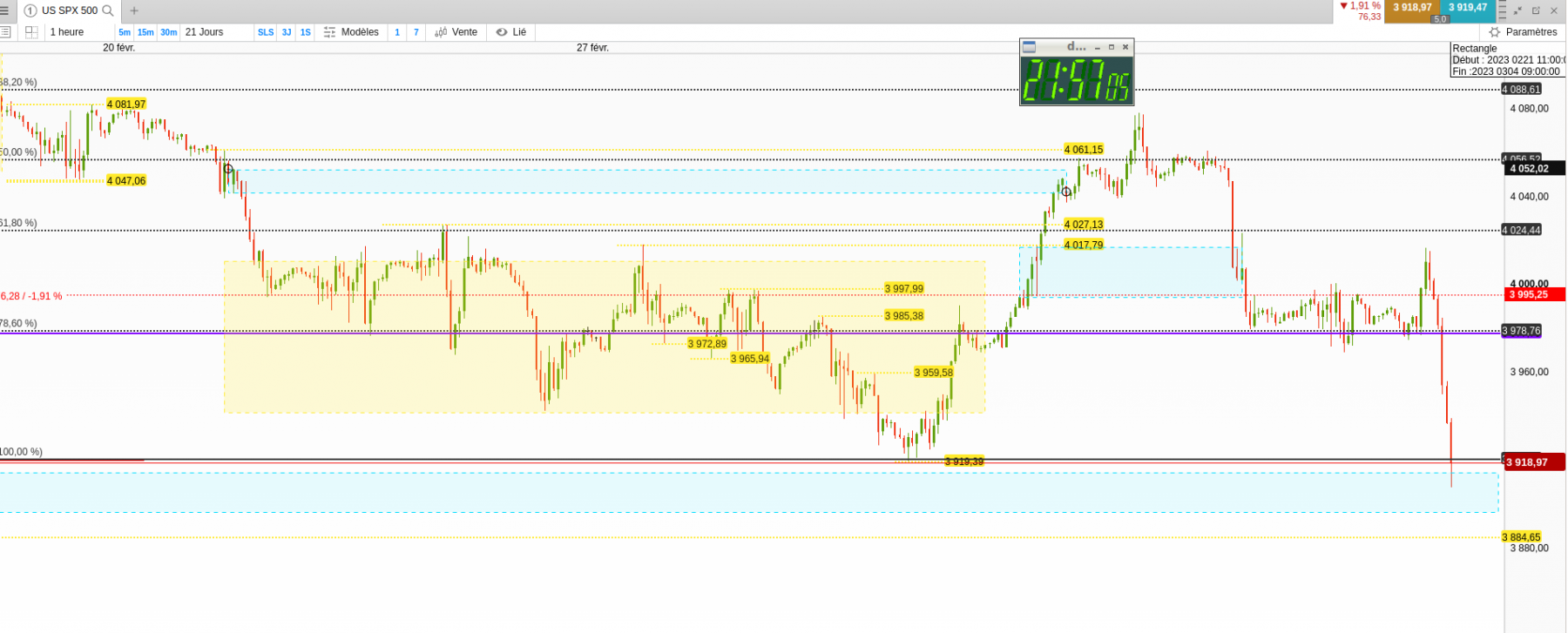Screen dimensions: 1568x633
Task: Toggle the Lié linked-chart eye option
Action: [511, 32]
